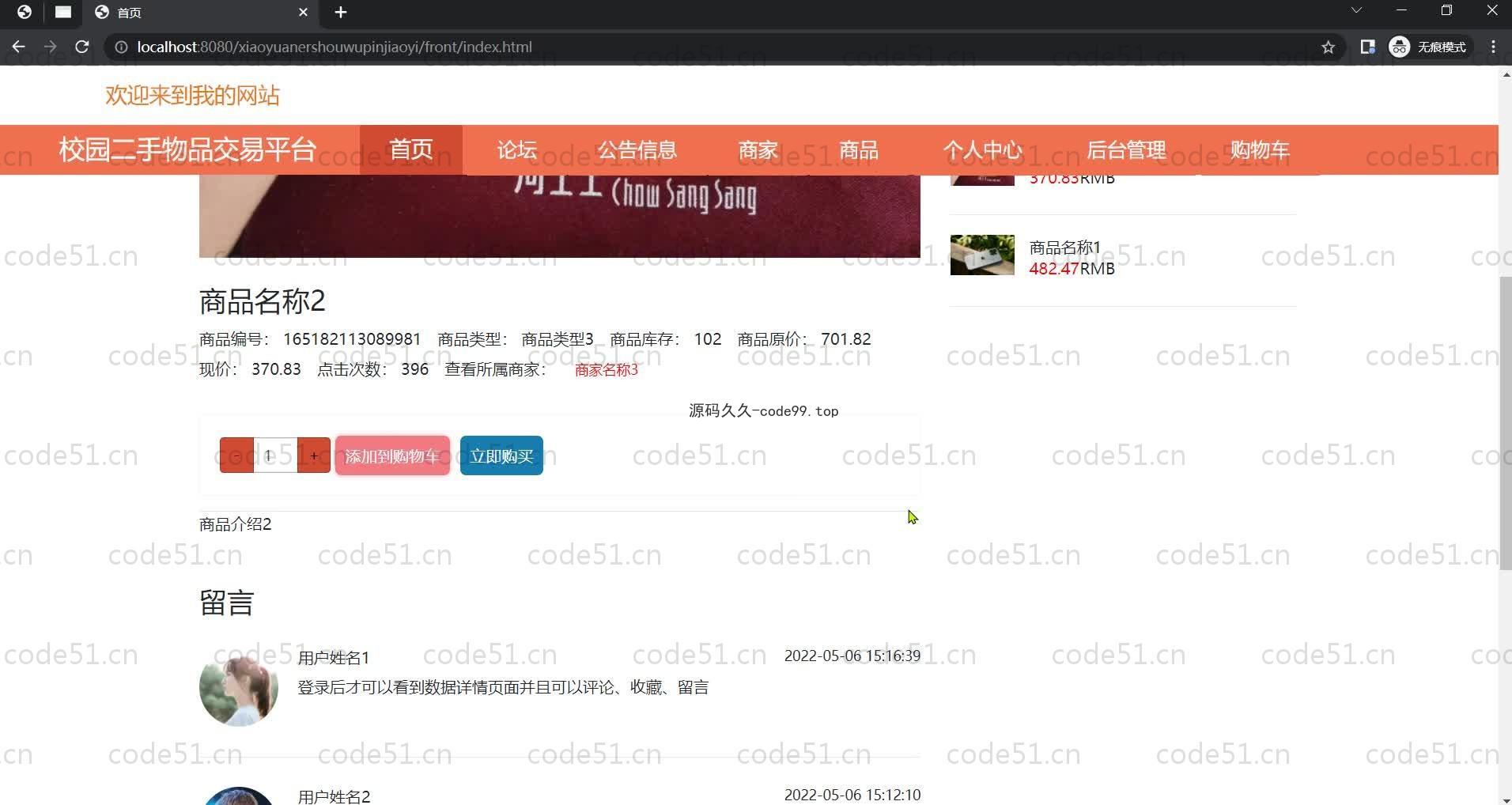This screenshot has width=1512, height=805.
Task: Click the 2022-05-06 15:16:39 timestamp
Action: pyautogui.click(x=852, y=656)
